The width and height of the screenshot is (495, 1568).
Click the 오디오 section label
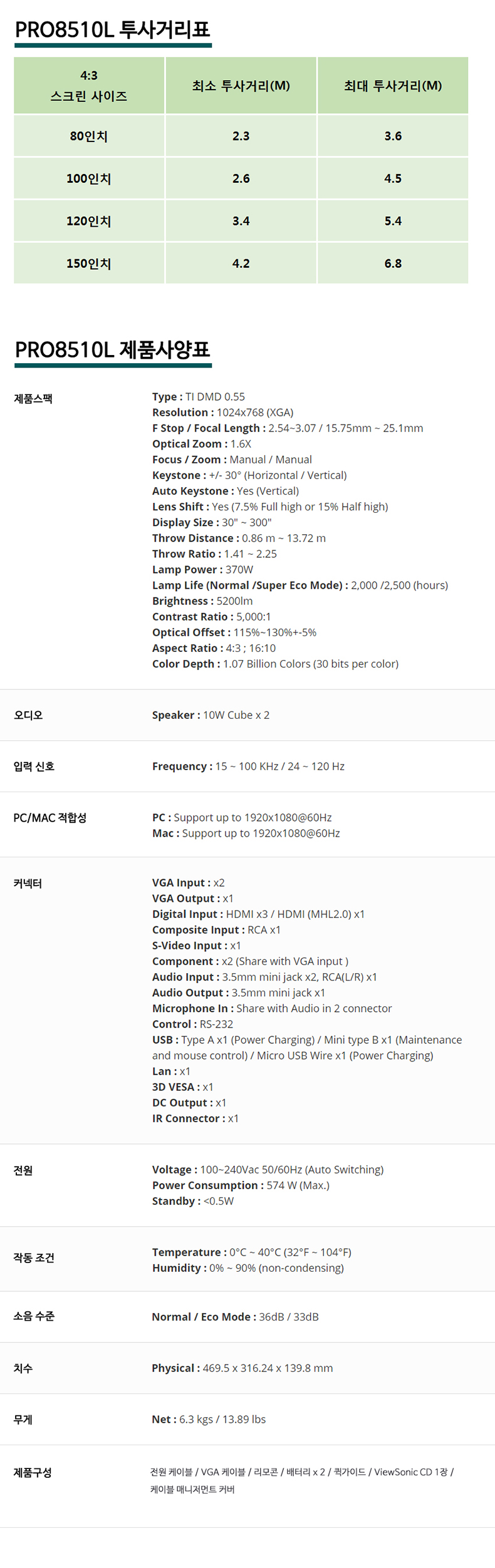pyautogui.click(x=28, y=715)
